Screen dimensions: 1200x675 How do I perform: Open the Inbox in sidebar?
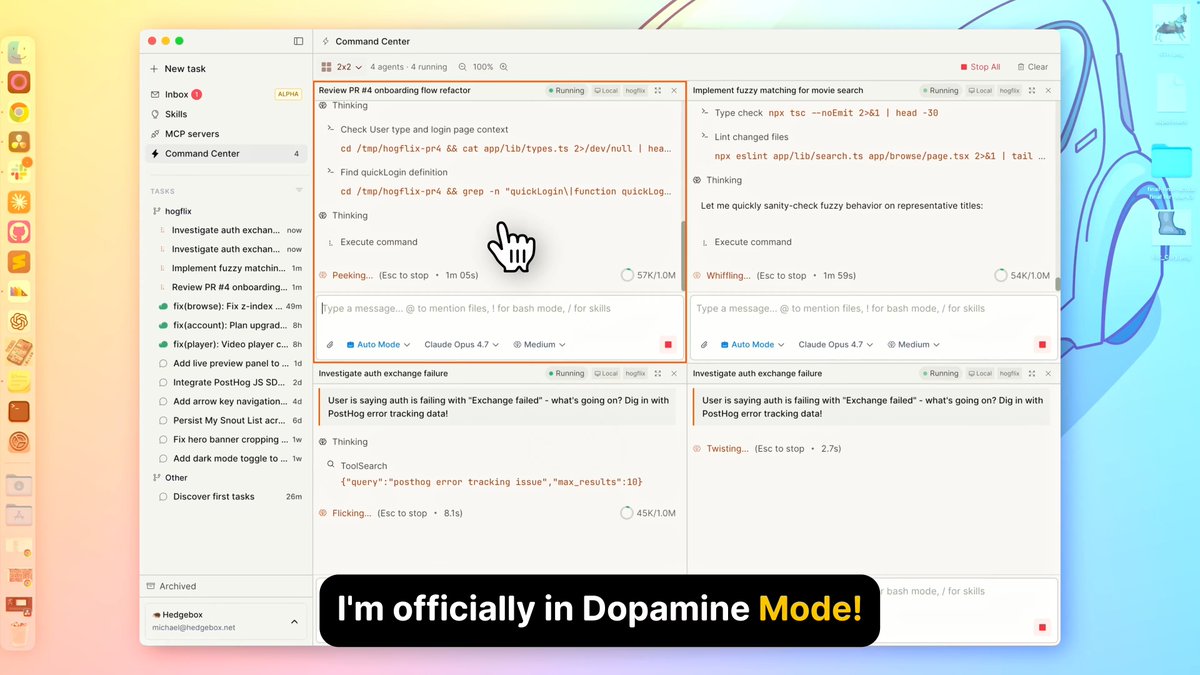[225, 94]
